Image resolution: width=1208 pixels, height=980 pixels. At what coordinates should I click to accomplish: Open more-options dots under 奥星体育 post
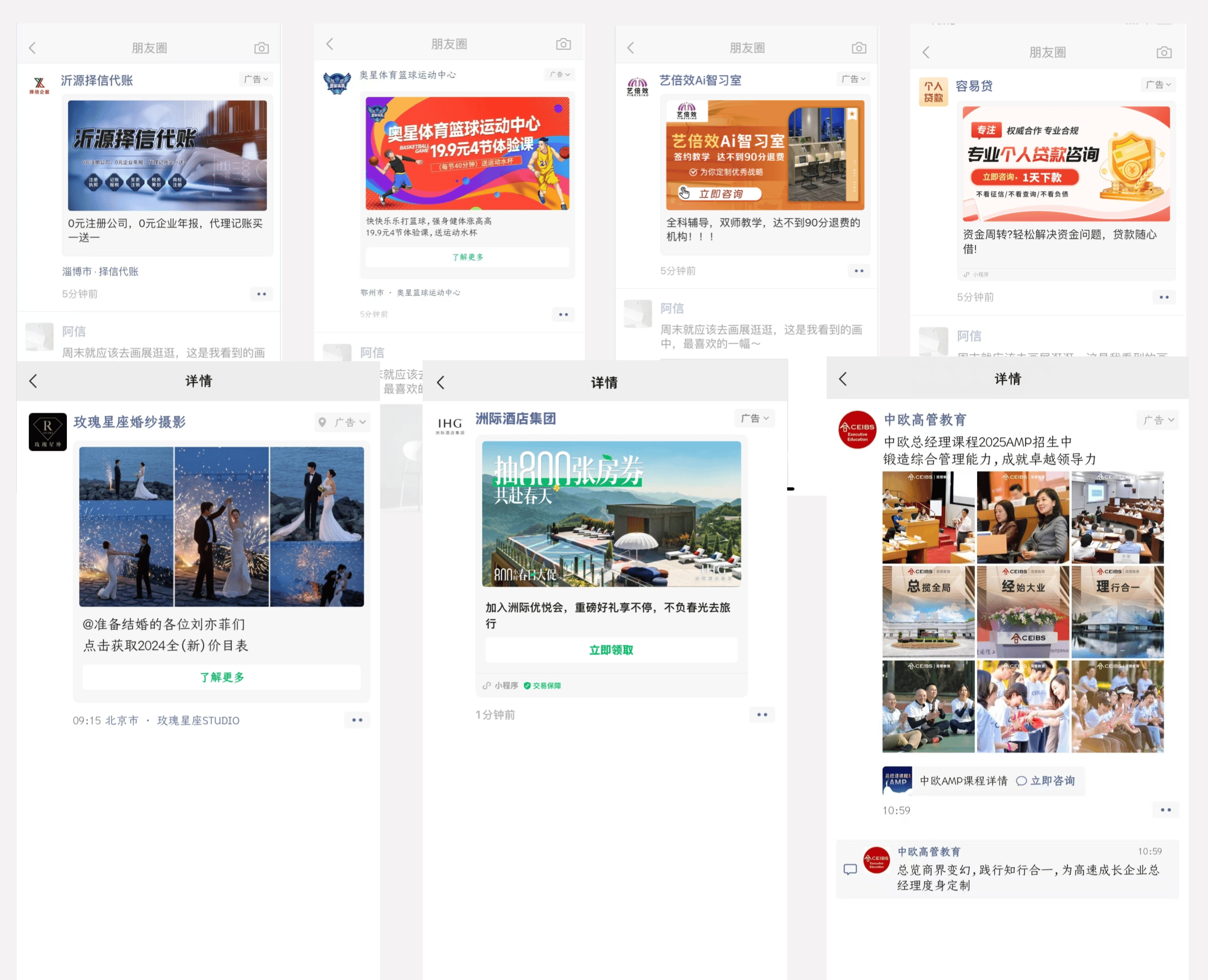[x=563, y=314]
